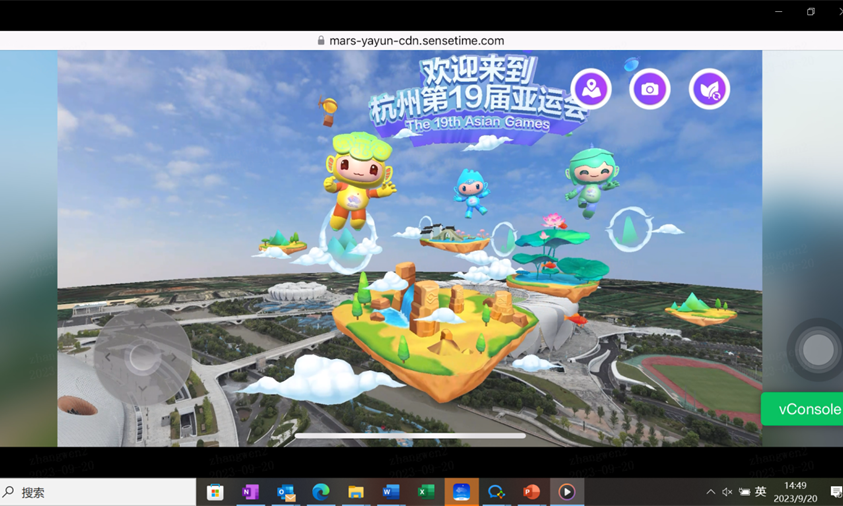
Task: Click the lock icon beside the URL
Action: tap(321, 40)
